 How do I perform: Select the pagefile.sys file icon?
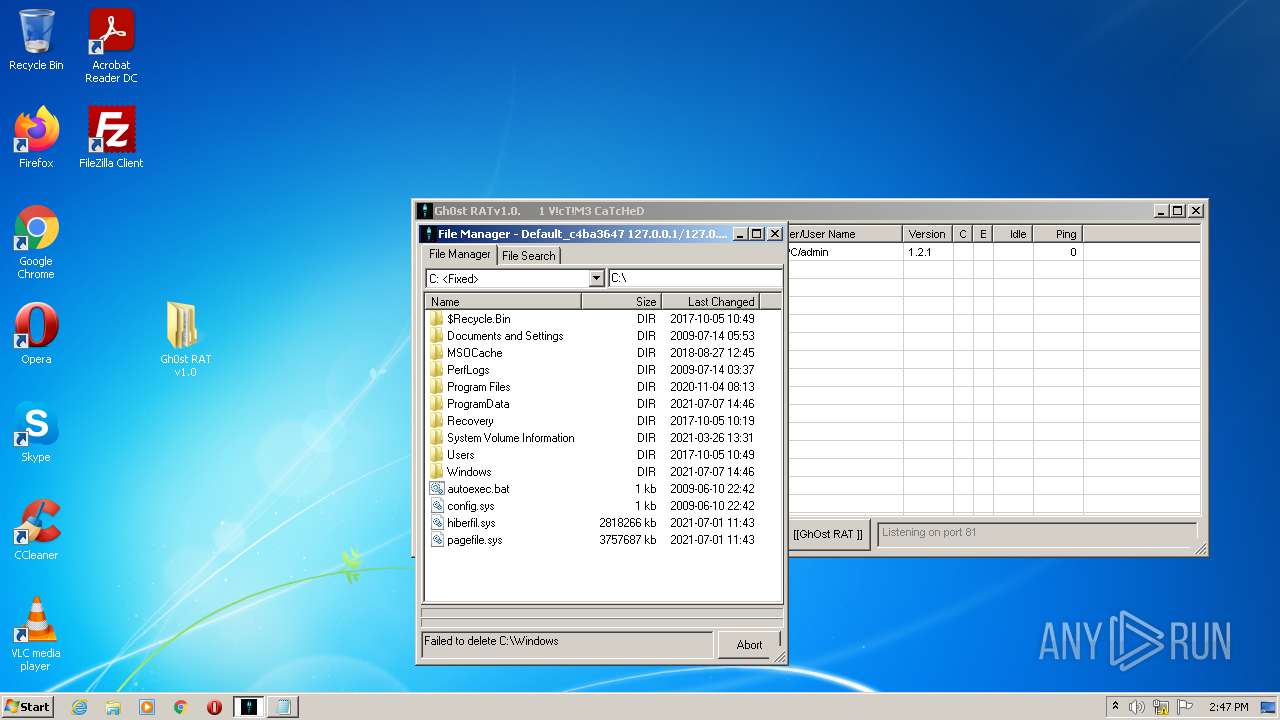(437, 540)
